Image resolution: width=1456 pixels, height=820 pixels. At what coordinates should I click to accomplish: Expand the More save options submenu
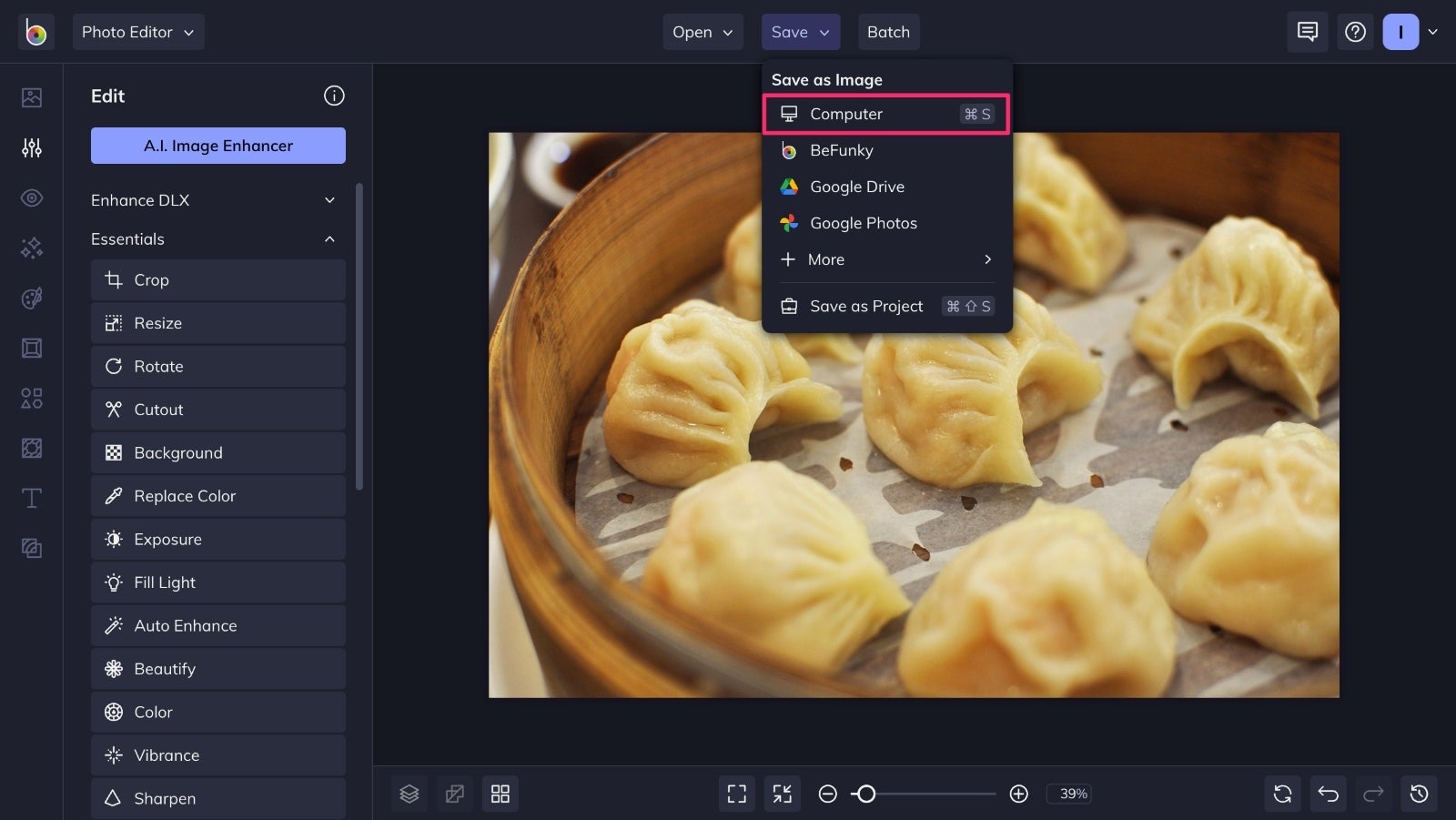887,259
